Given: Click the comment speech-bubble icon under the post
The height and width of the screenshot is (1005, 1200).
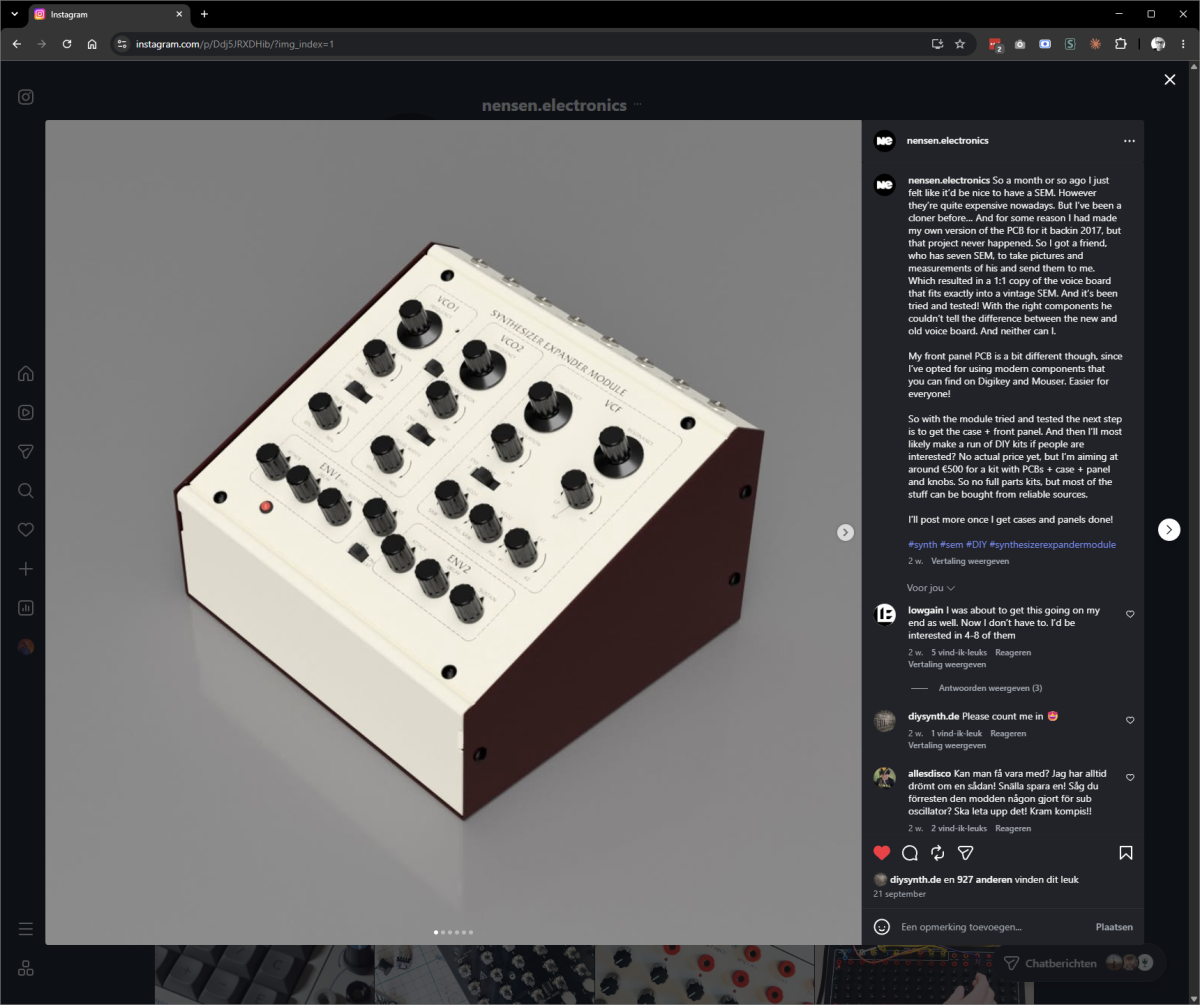Looking at the screenshot, I should pyautogui.click(x=910, y=853).
